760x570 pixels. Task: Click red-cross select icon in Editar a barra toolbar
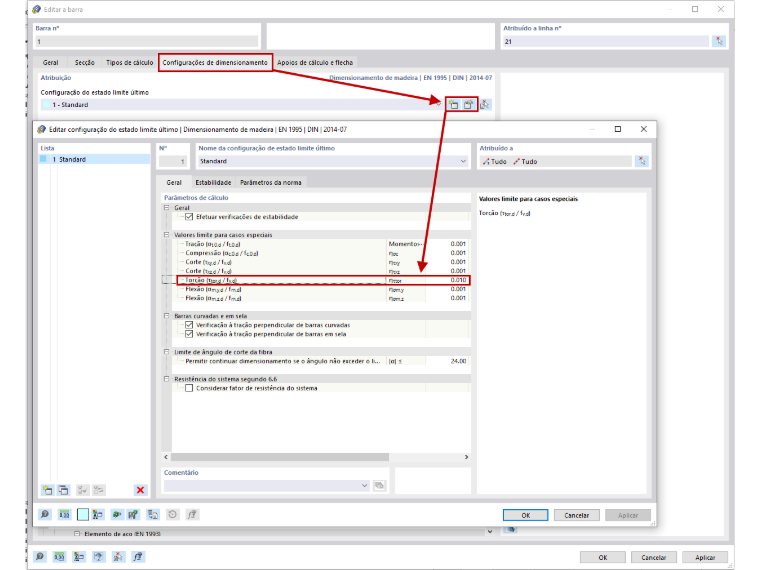[118, 556]
